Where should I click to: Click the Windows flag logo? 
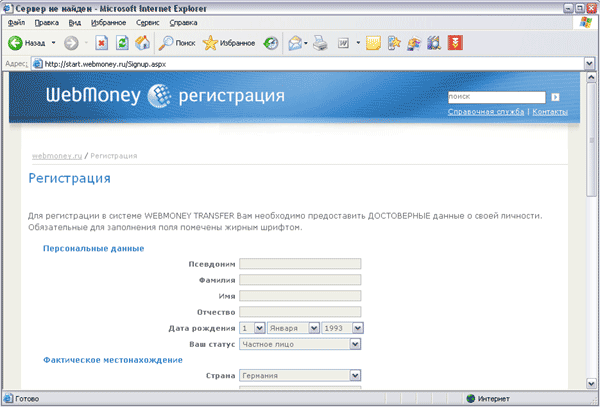click(x=585, y=22)
